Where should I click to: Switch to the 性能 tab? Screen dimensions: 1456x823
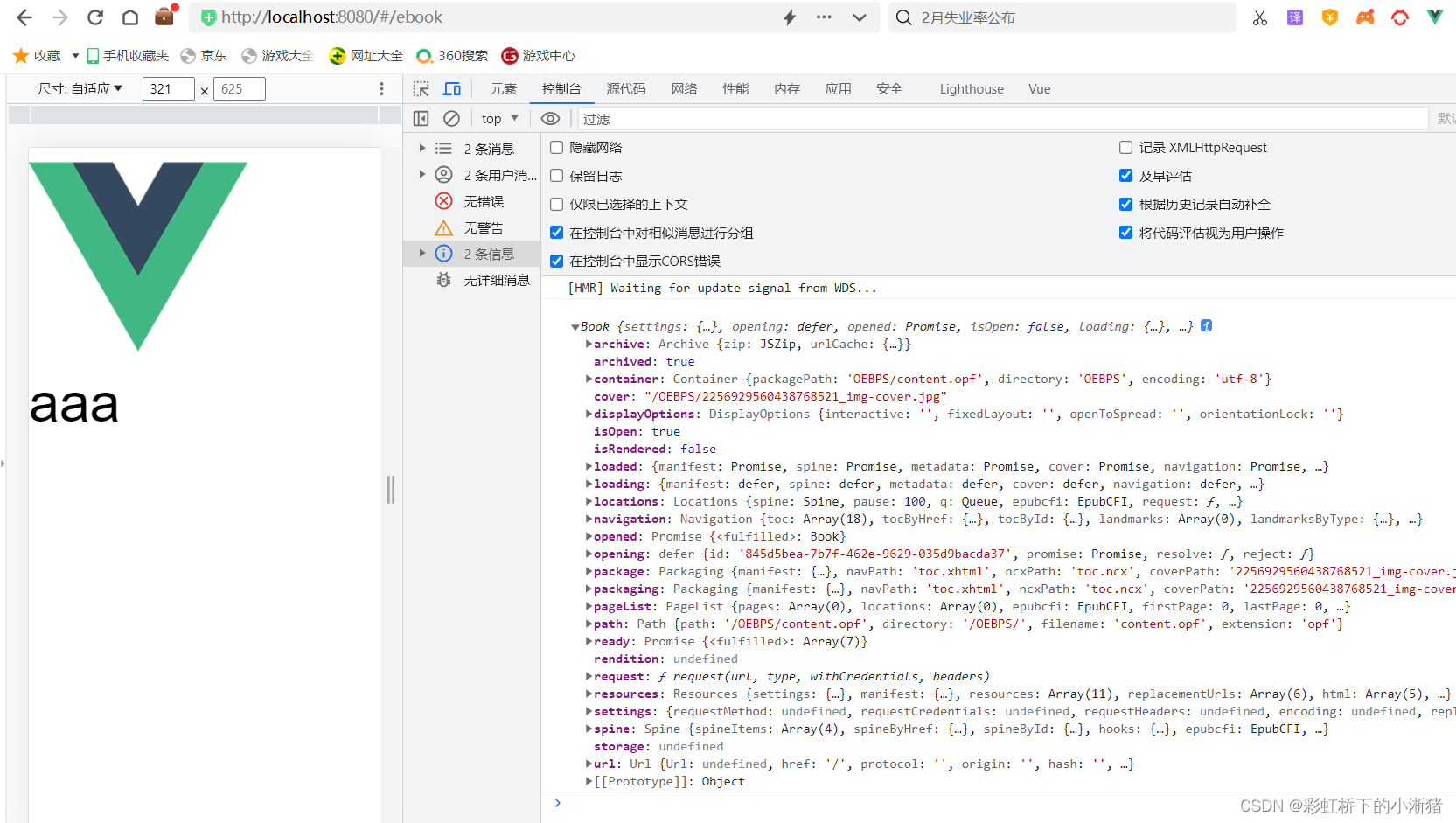click(x=735, y=89)
